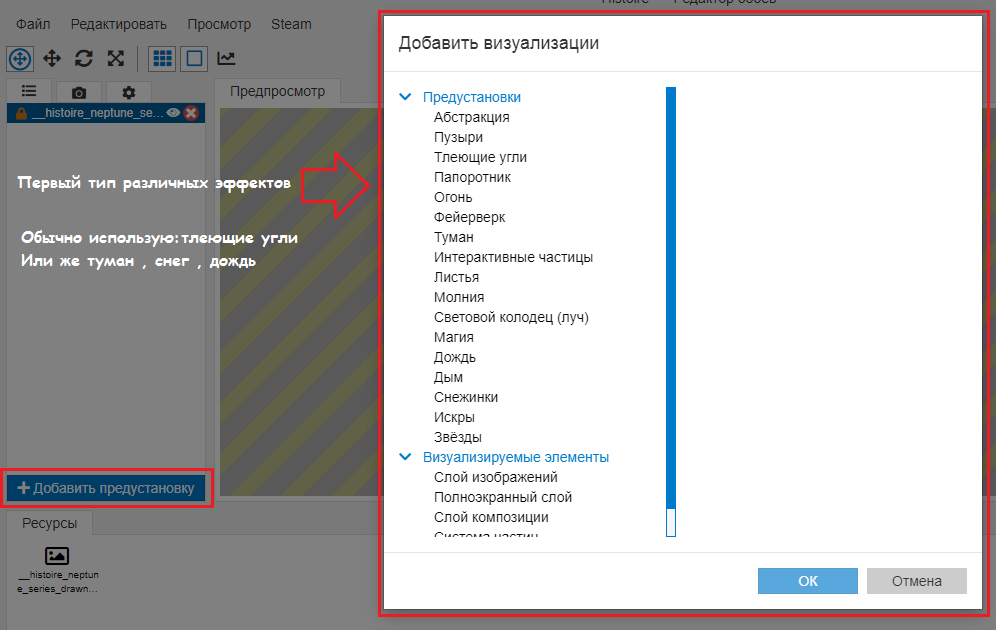Collapse the Визуализируемые элементы section
996x630 pixels.
point(405,457)
